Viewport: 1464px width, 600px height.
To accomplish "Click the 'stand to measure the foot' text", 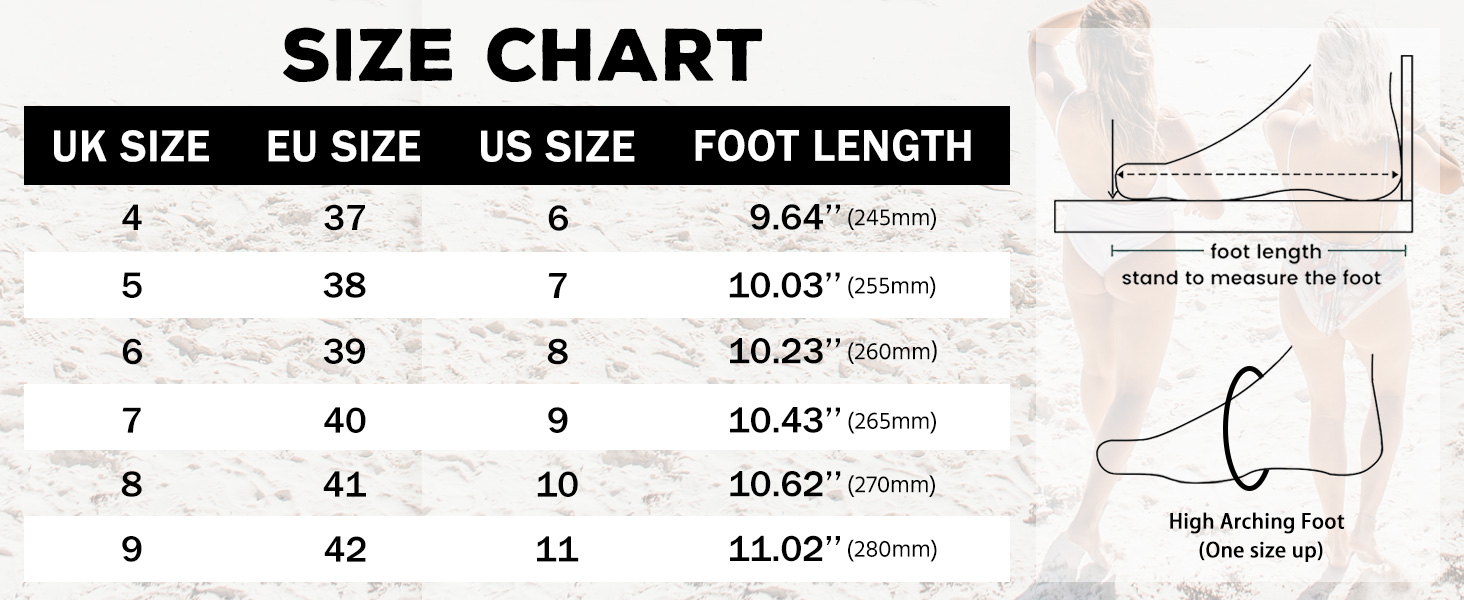I will pyautogui.click(x=1250, y=278).
